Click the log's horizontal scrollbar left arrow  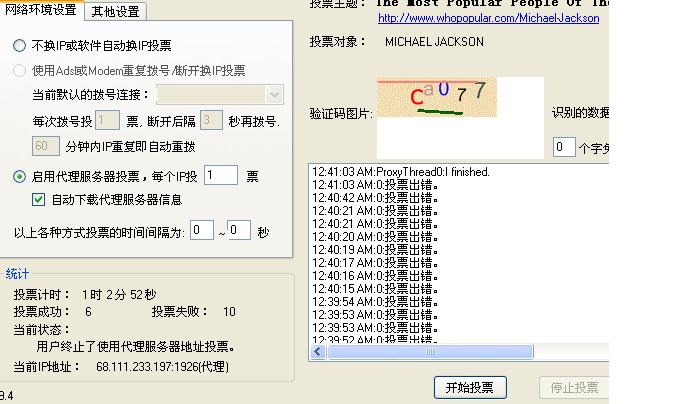(319, 352)
